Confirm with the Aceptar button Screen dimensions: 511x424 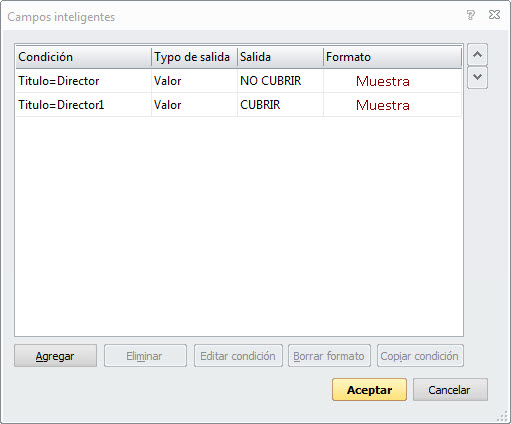[x=369, y=390]
